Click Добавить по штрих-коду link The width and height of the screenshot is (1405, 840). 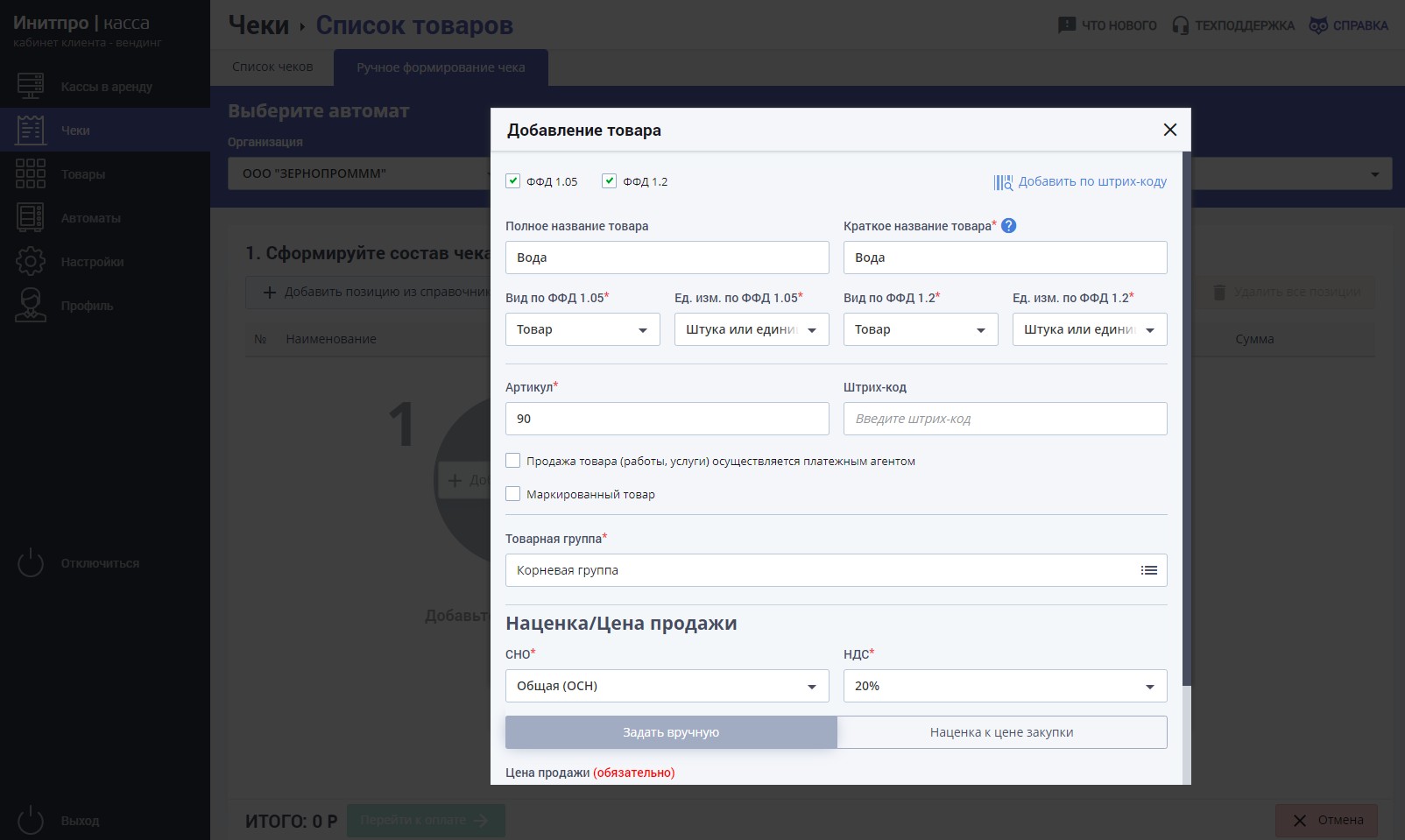[1092, 181]
